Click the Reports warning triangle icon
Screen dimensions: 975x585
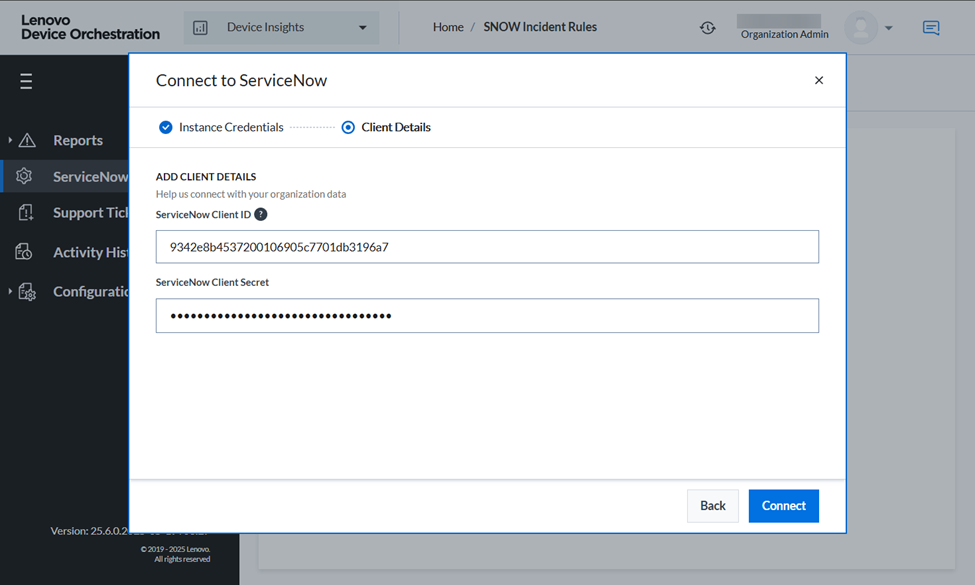click(27, 140)
